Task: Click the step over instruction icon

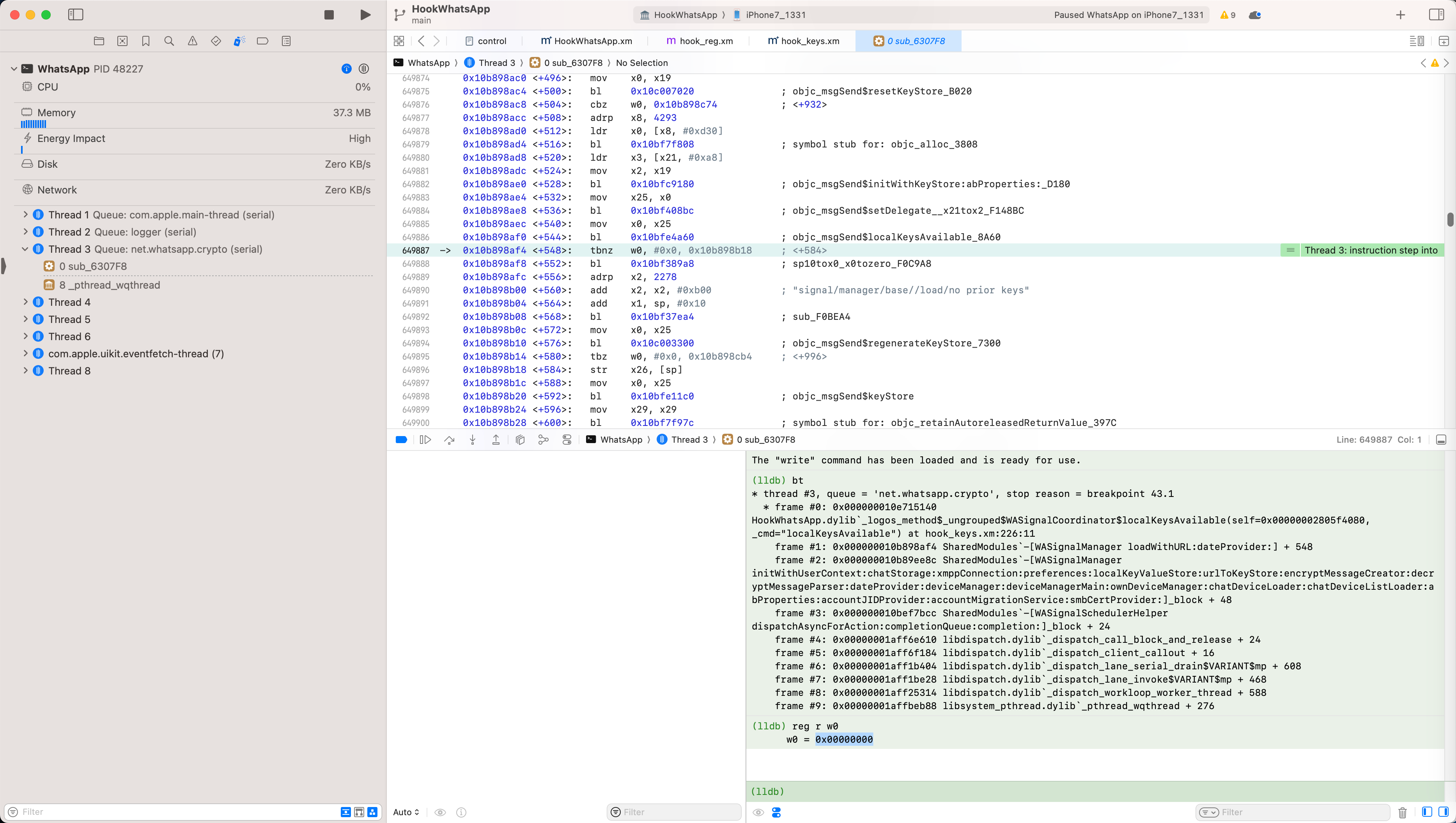Action: click(x=449, y=440)
